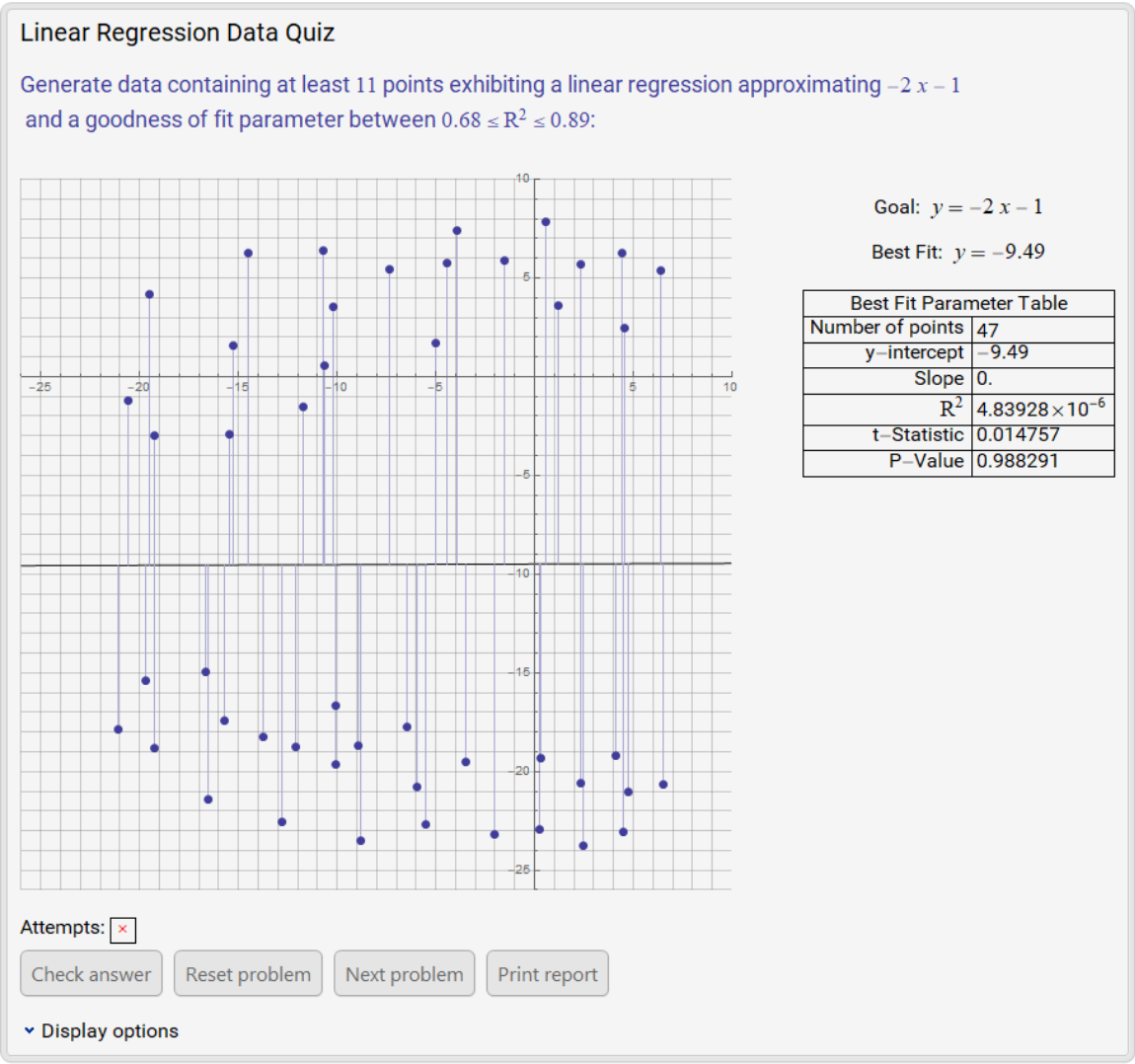This screenshot has height=1064, width=1135.
Task: Click Print report
Action: tap(547, 973)
